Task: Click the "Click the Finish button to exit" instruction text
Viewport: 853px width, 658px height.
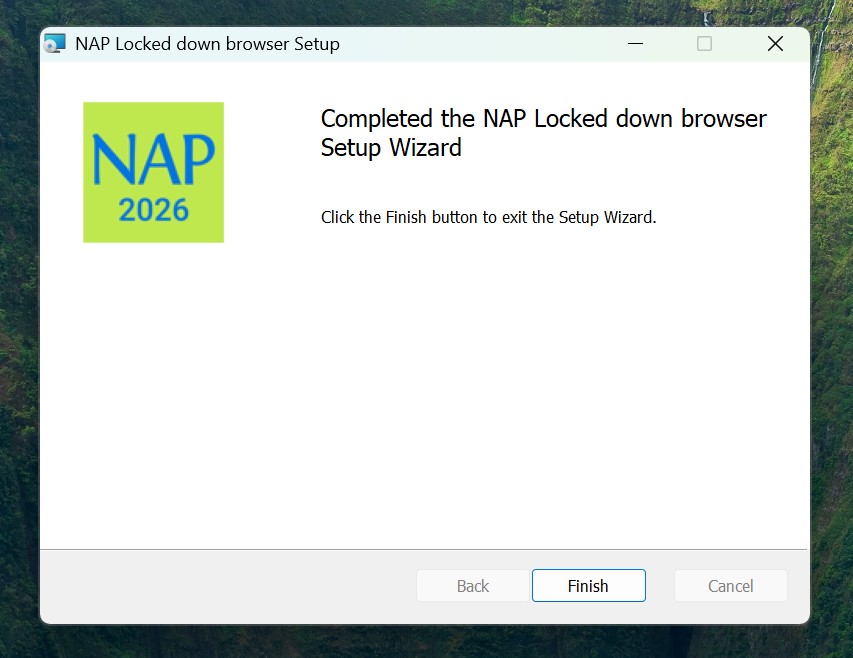Action: [x=488, y=217]
